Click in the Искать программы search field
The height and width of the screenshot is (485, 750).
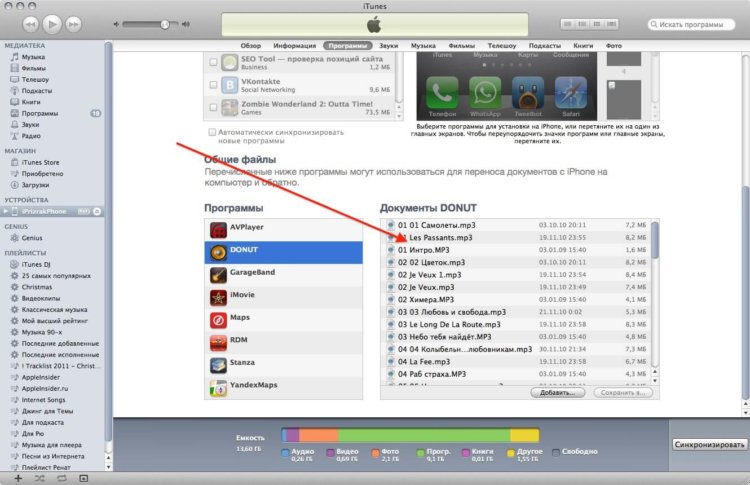691,24
